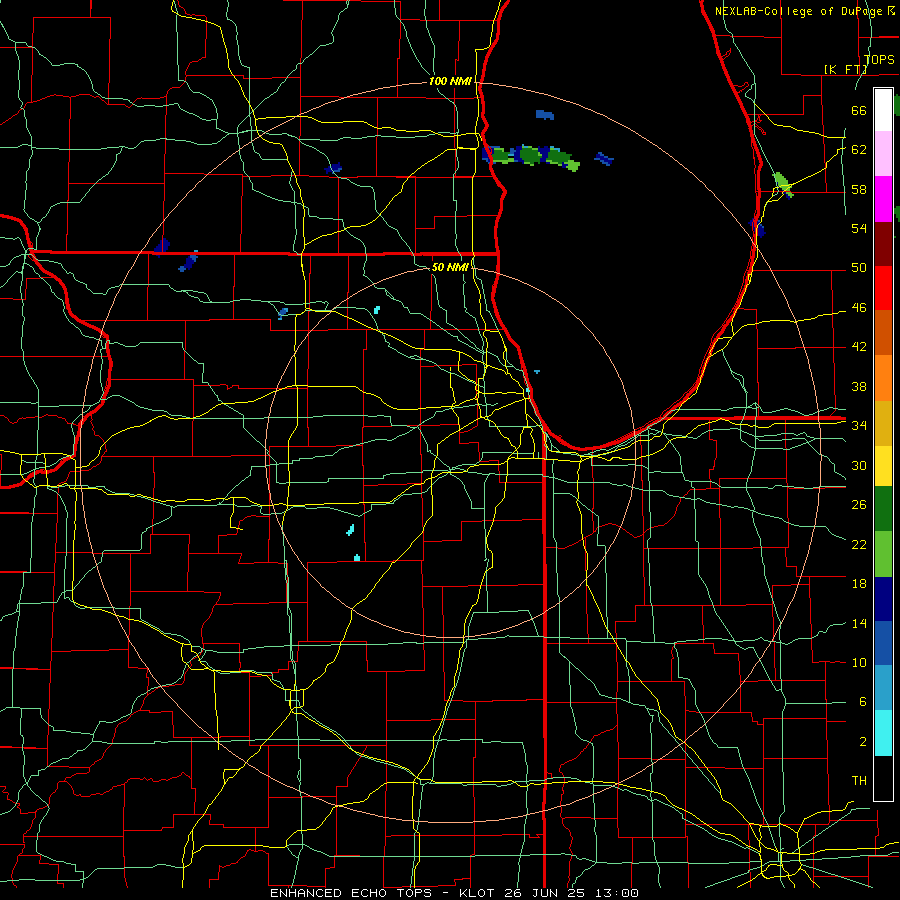Viewport: 900px width, 900px height.
Task: Click the legend value '30'
Action: [x=859, y=465]
